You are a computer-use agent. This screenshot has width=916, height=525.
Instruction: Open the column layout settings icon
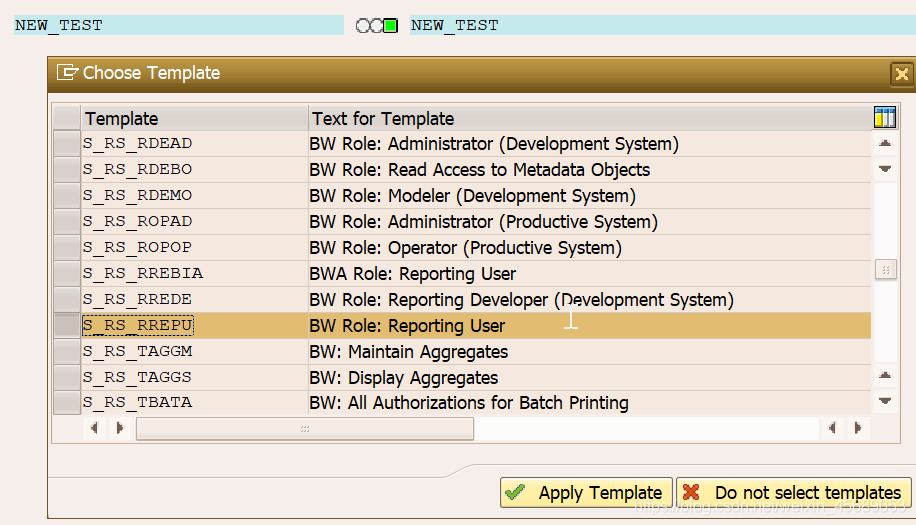(x=884, y=117)
